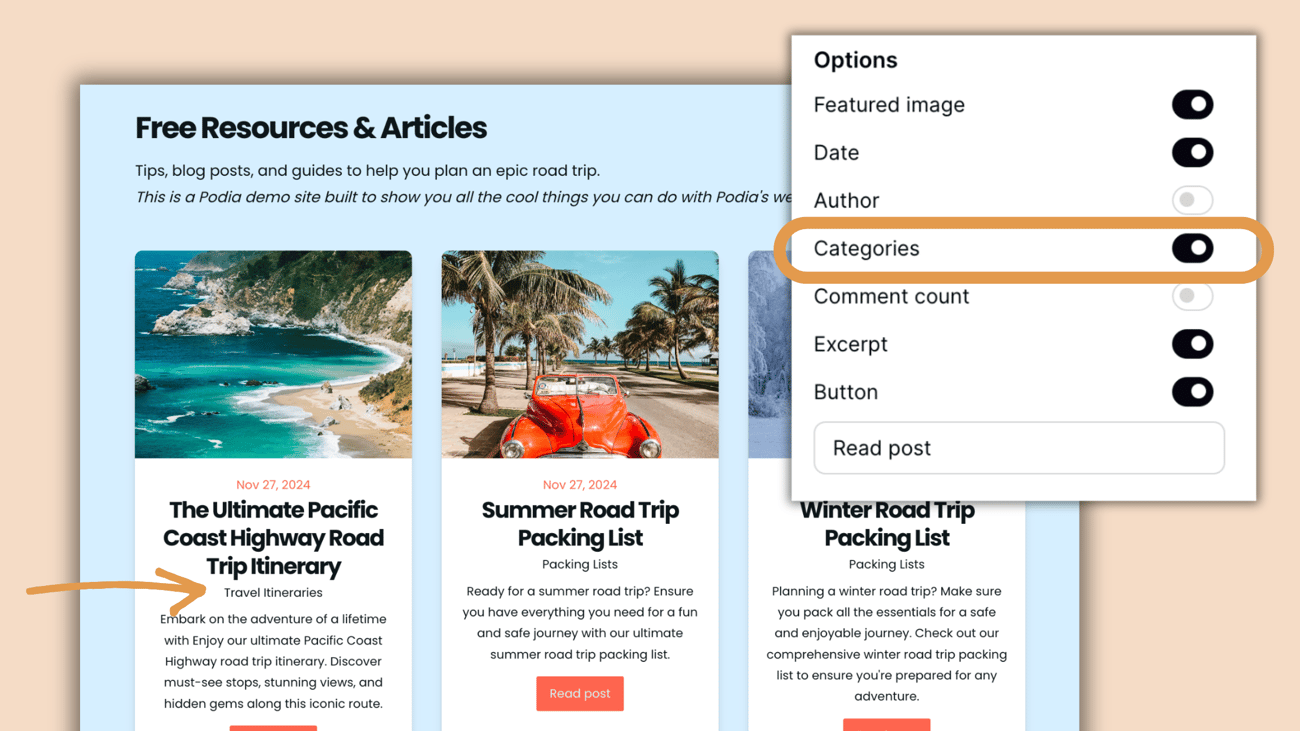The height and width of the screenshot is (731, 1300).
Task: Open the red convertible car image
Action: point(580,354)
